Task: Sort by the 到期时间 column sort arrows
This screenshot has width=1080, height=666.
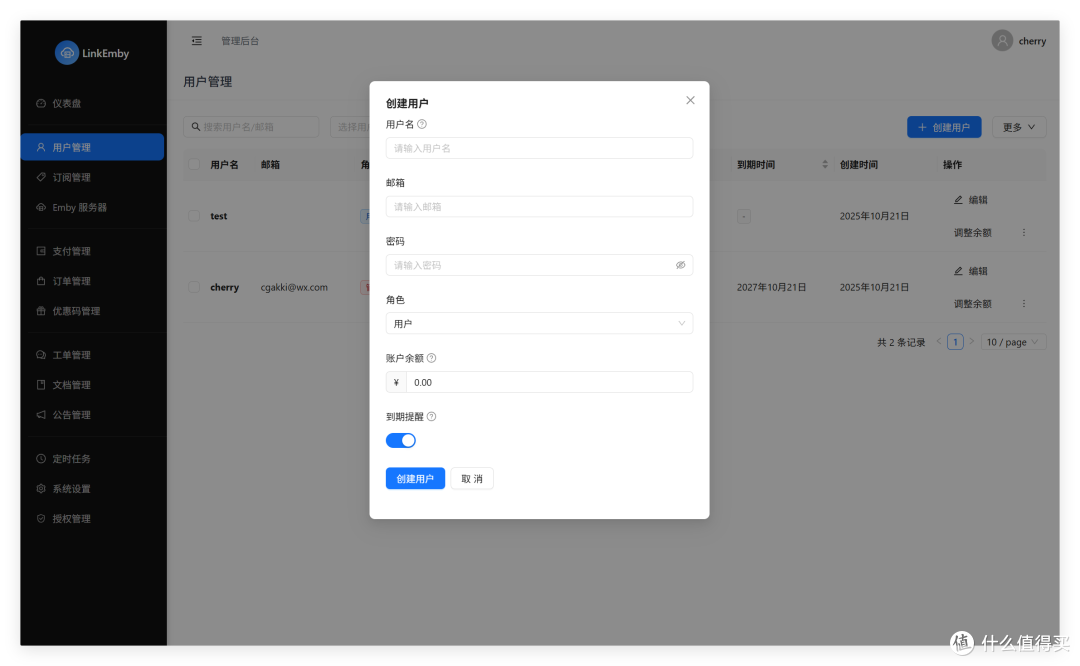Action: pyautogui.click(x=824, y=165)
